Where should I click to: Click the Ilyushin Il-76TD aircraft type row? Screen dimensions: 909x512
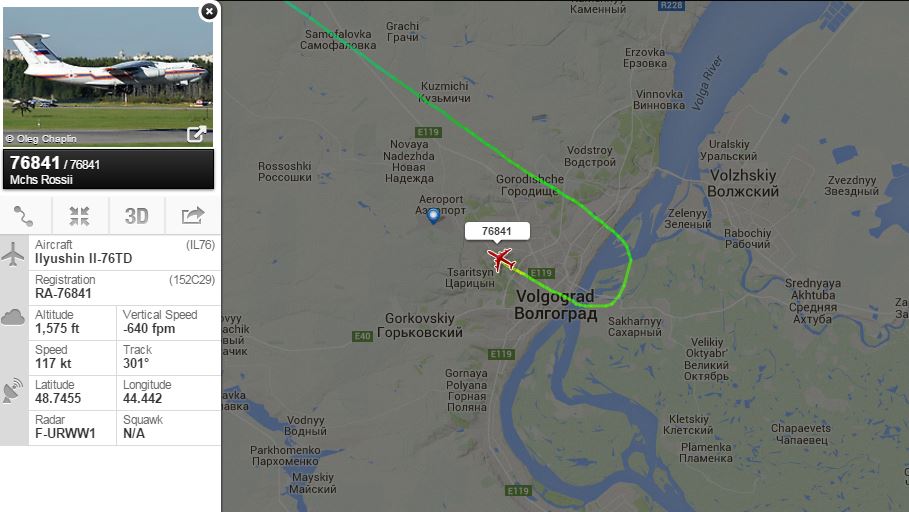tap(125, 252)
